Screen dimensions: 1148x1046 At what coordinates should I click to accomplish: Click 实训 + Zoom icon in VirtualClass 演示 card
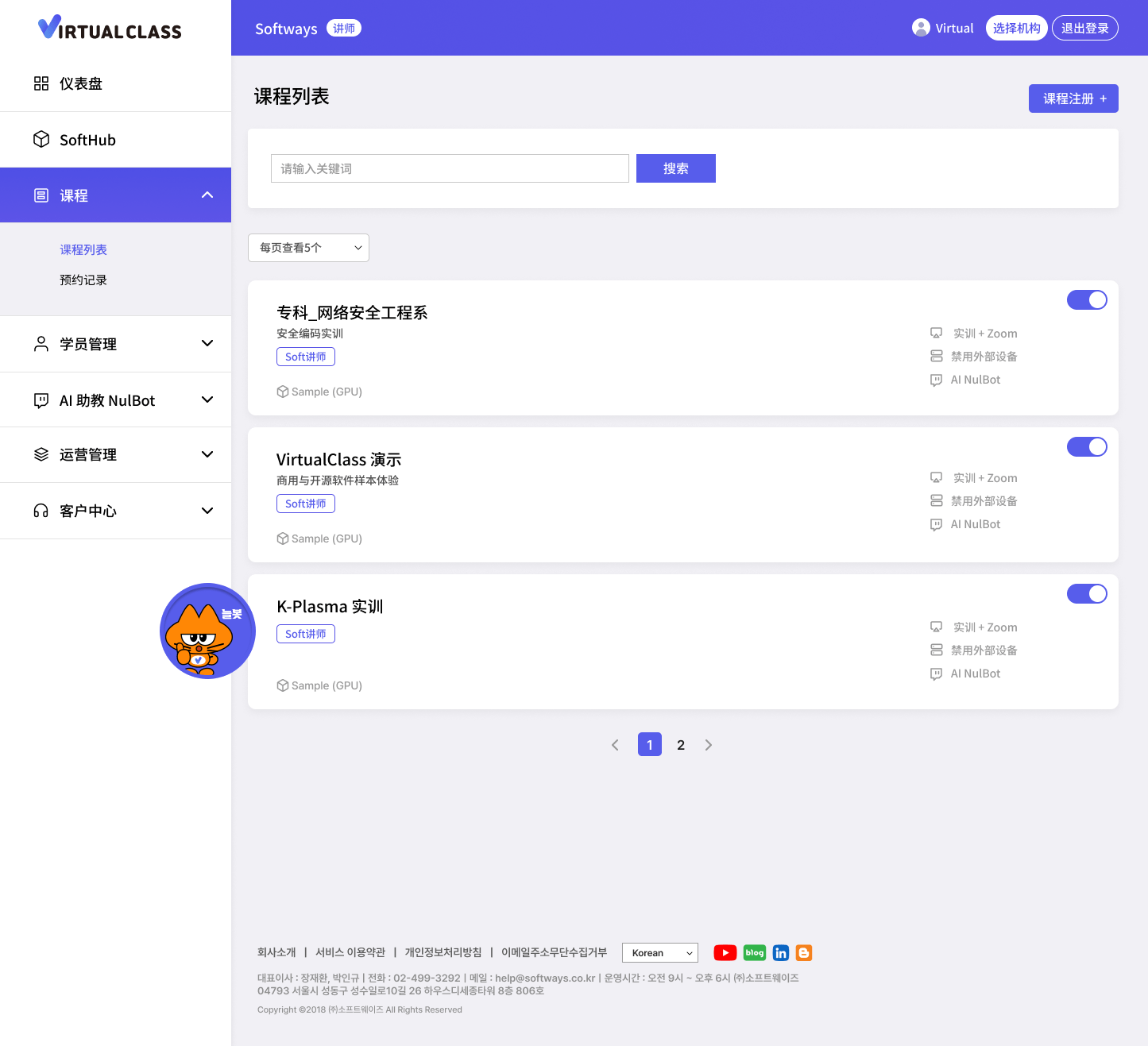pos(937,478)
